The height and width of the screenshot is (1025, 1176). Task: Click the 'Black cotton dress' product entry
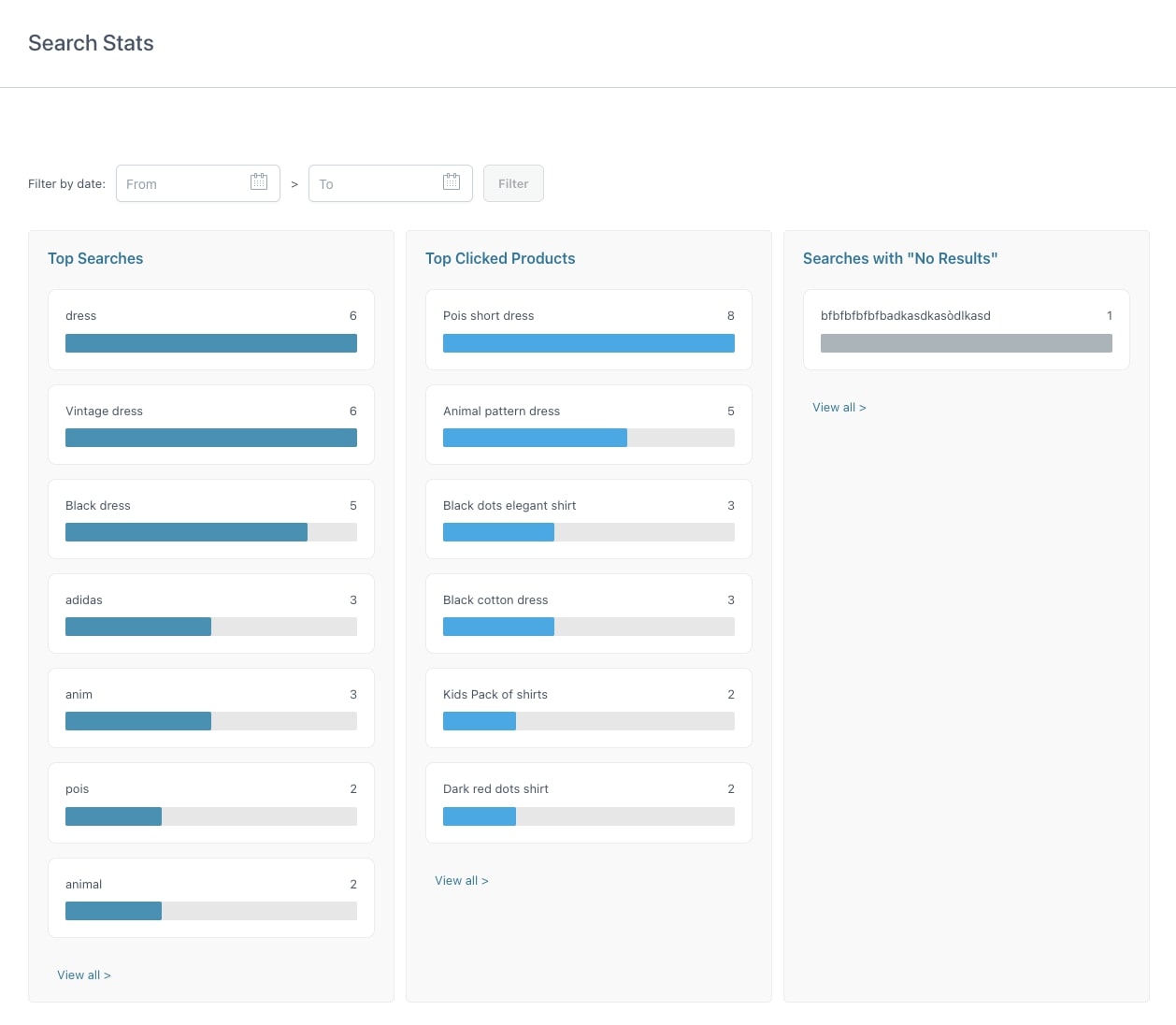589,613
